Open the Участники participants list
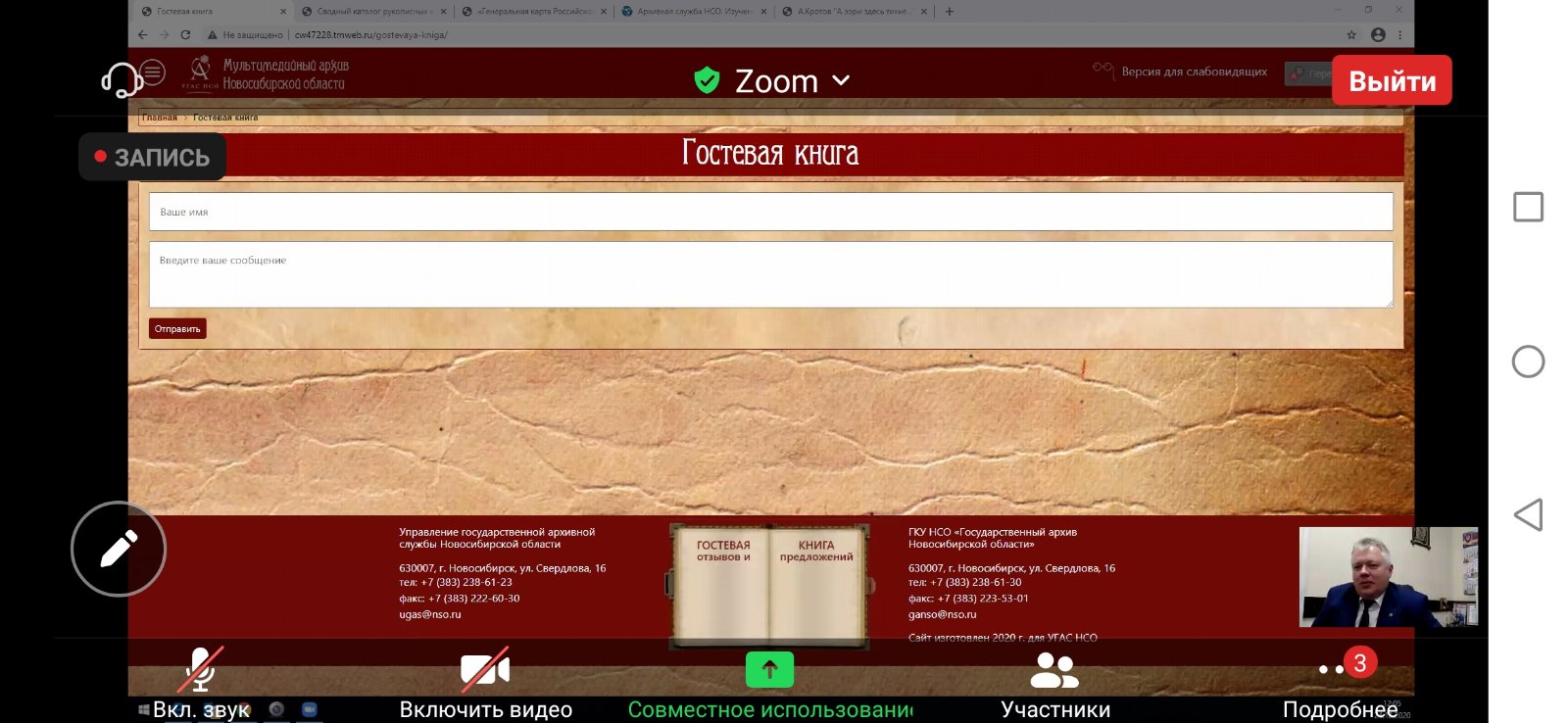 coord(1054,684)
